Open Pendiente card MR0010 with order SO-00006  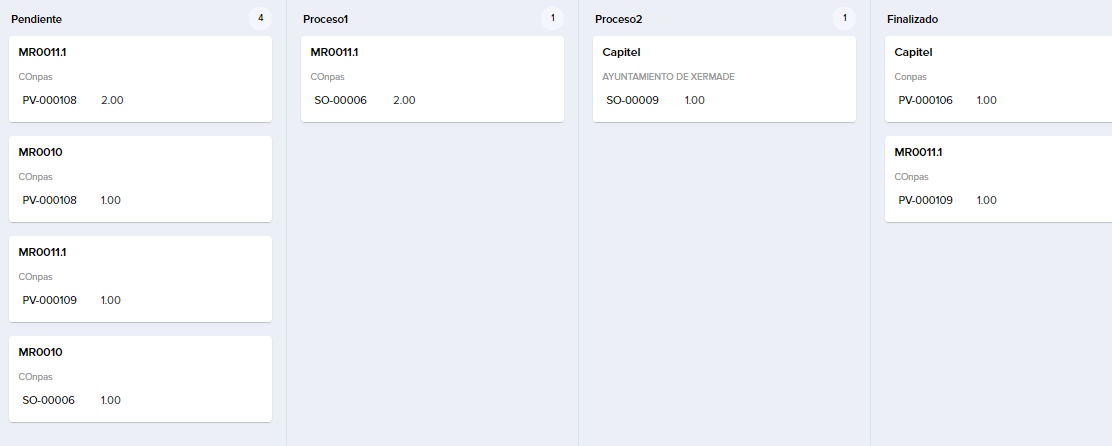coord(140,378)
